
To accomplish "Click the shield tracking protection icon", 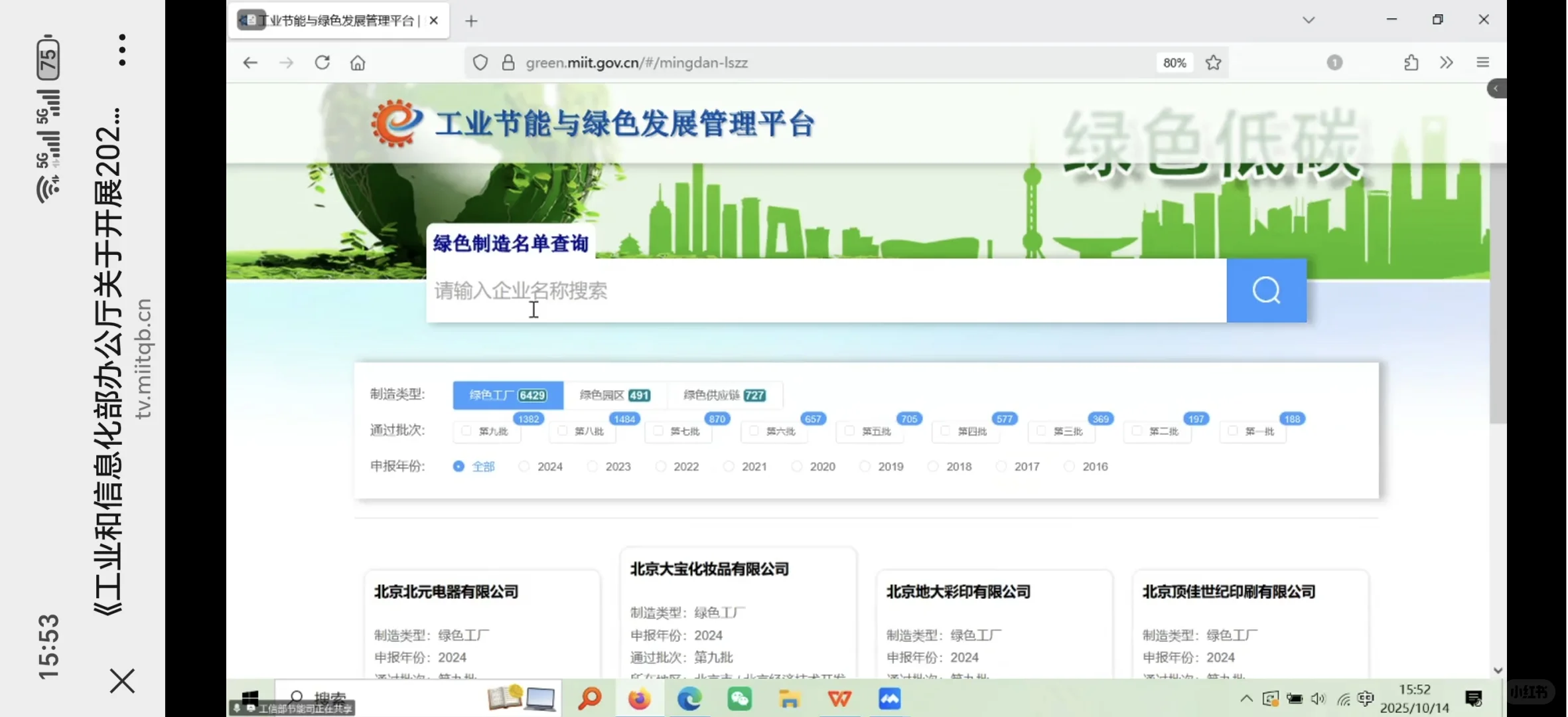I will [x=480, y=62].
